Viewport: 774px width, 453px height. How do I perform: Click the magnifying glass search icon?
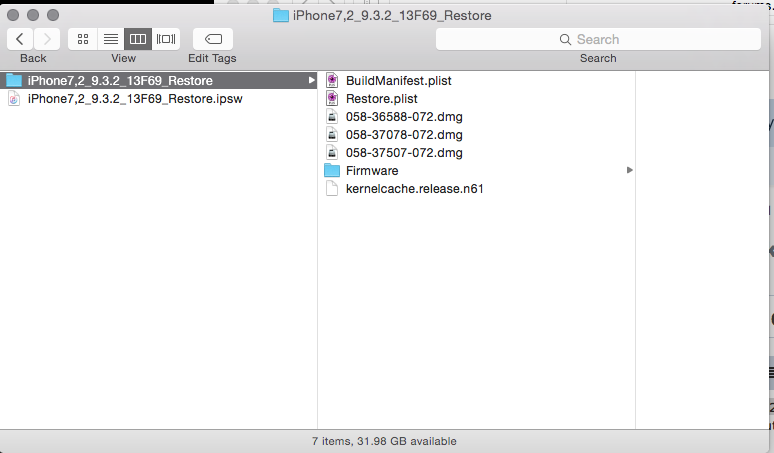tap(565, 39)
